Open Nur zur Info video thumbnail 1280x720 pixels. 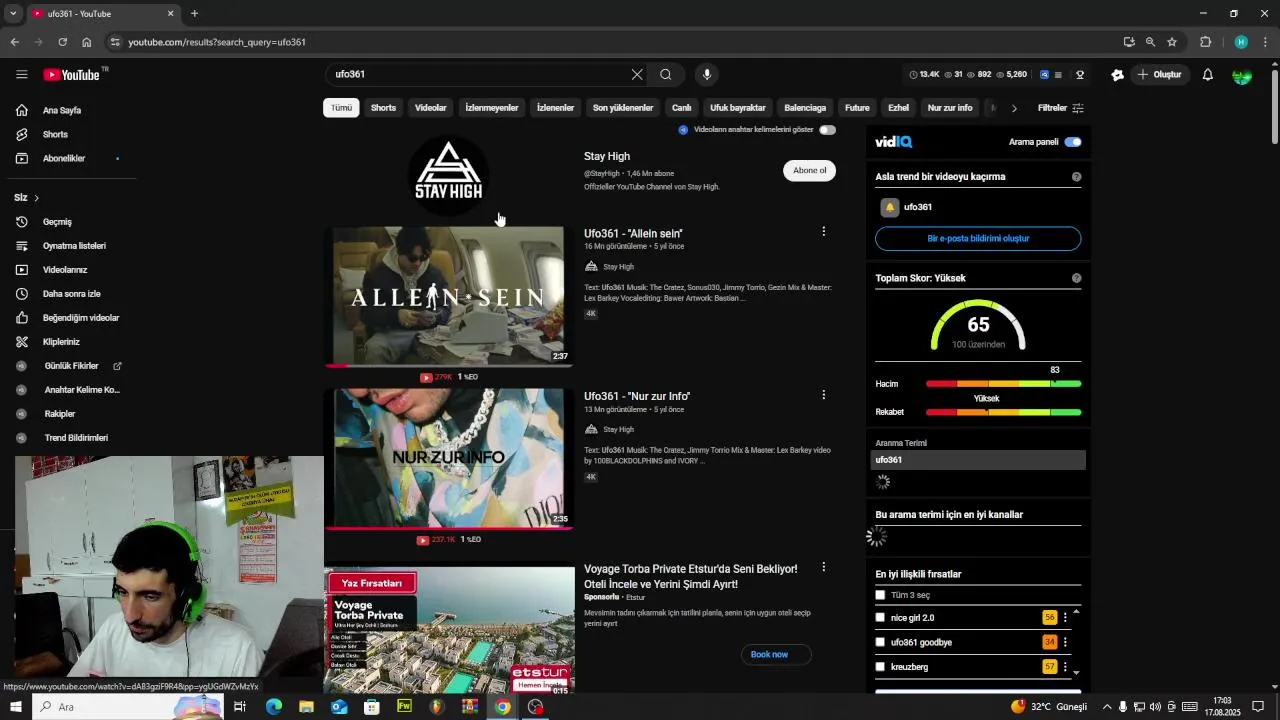click(449, 458)
